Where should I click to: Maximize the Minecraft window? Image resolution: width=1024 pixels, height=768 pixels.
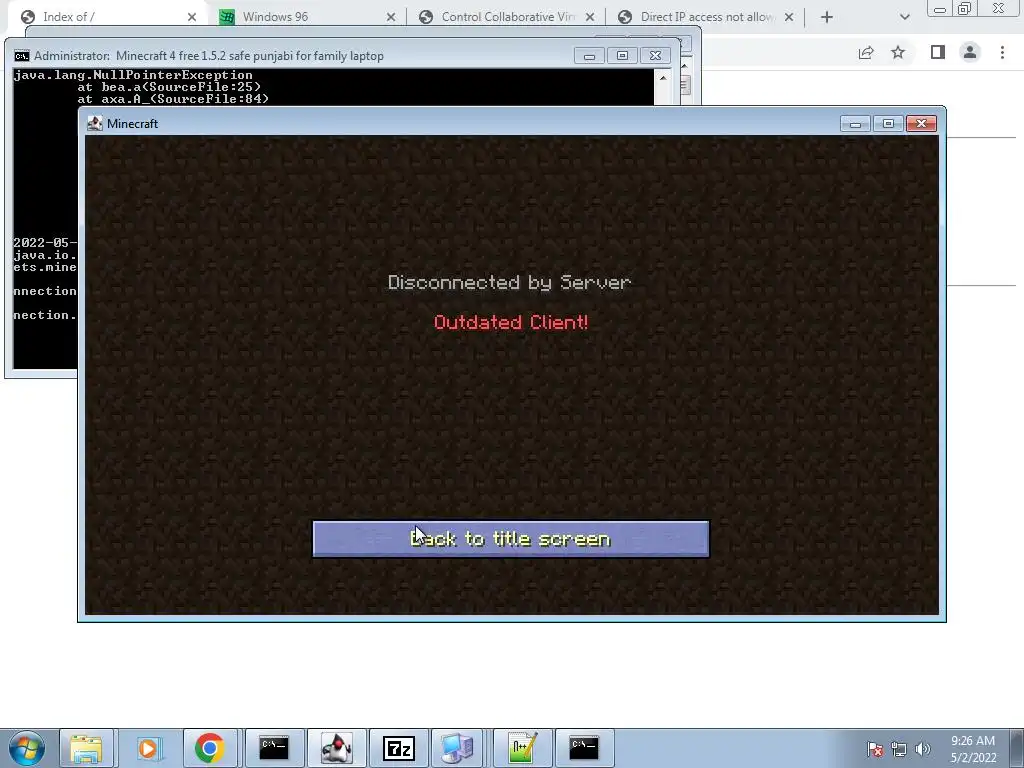pos(888,123)
